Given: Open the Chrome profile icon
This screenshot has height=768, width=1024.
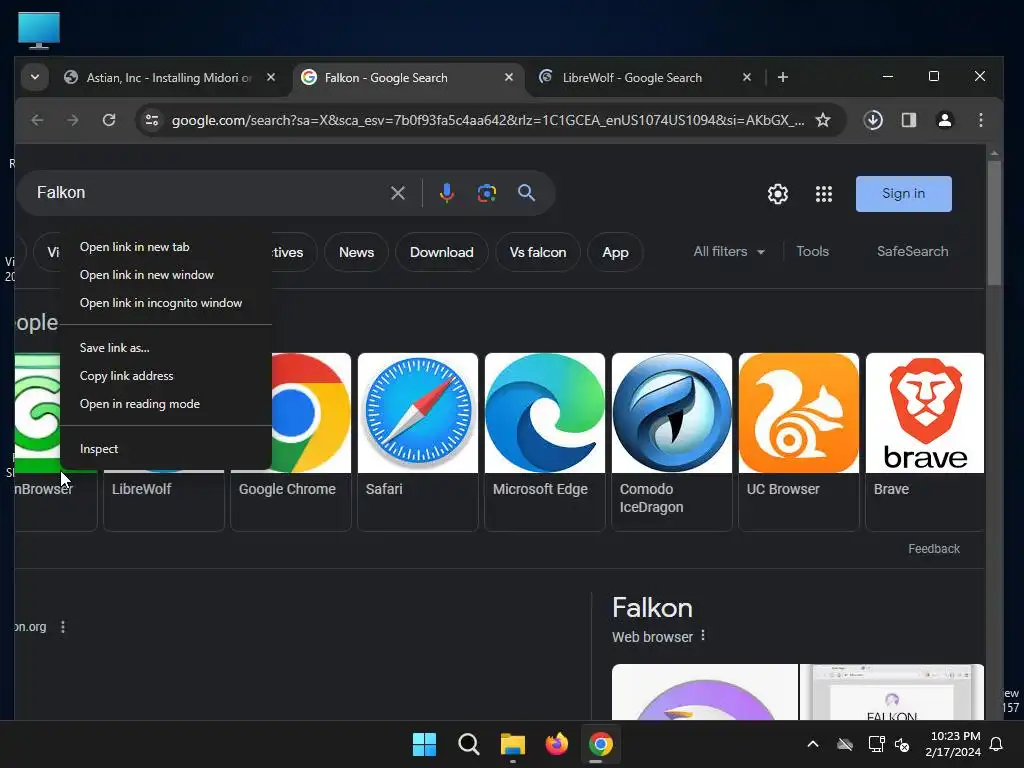Looking at the screenshot, I should point(944,120).
